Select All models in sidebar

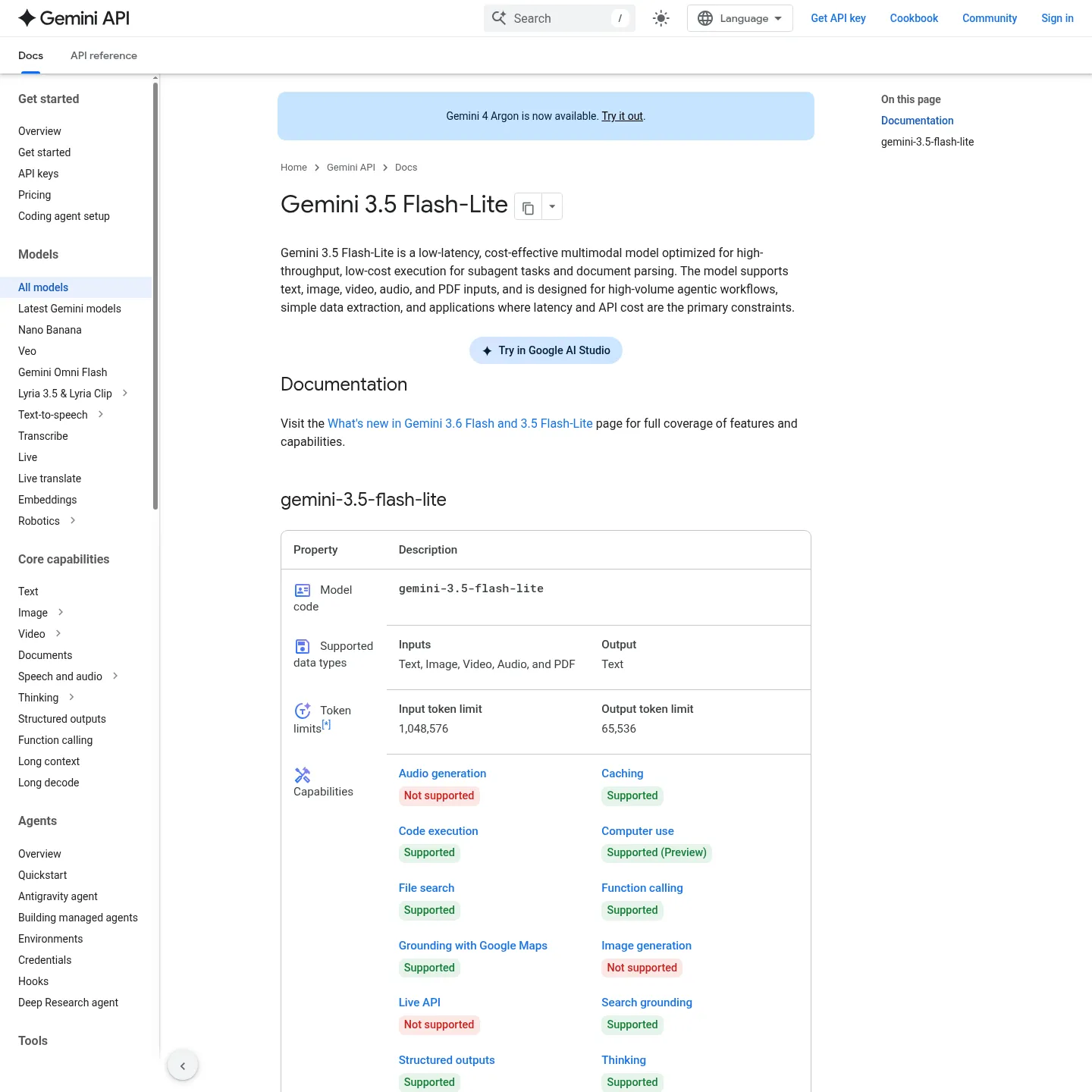[x=76, y=287]
